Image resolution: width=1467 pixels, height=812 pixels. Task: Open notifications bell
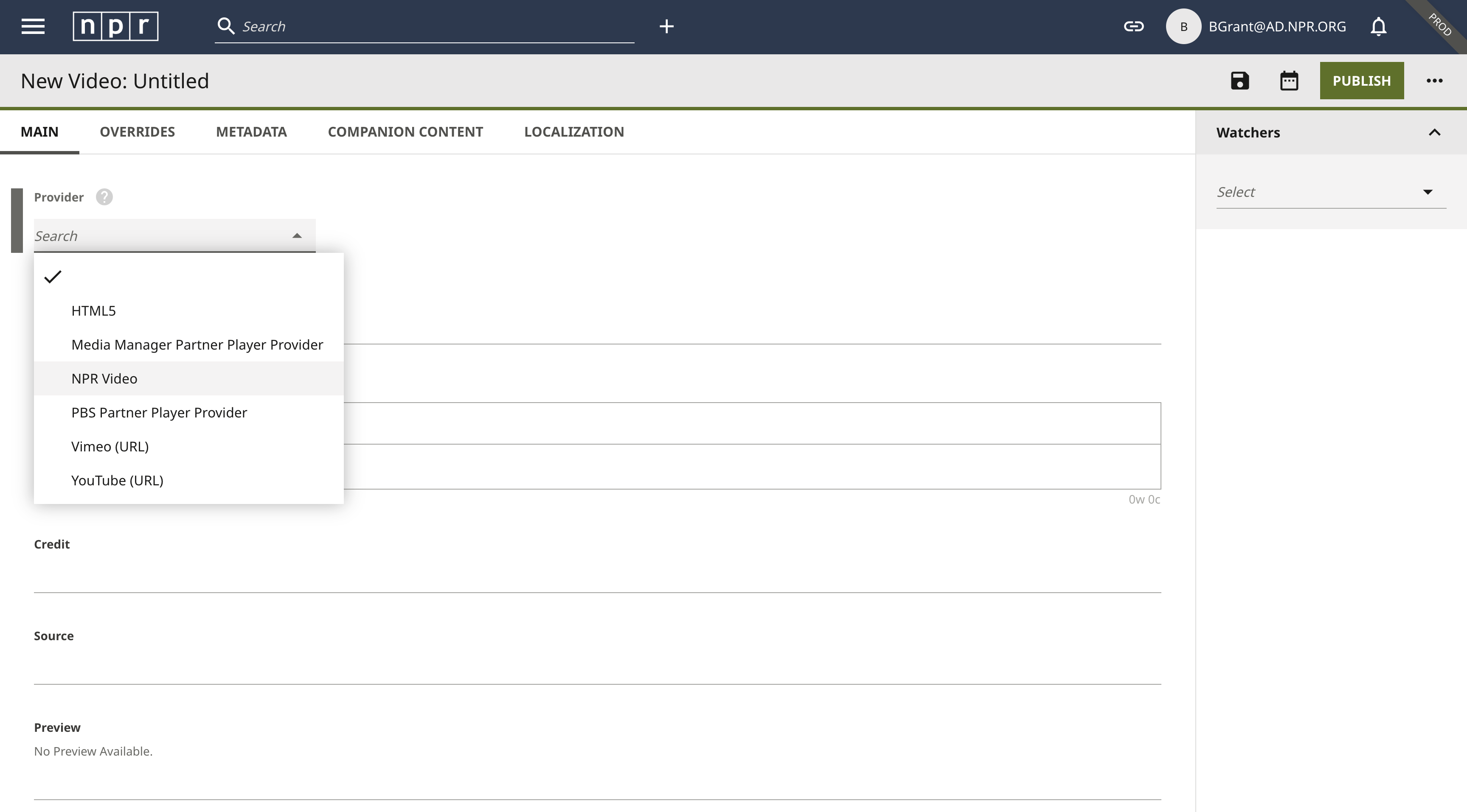coord(1378,26)
